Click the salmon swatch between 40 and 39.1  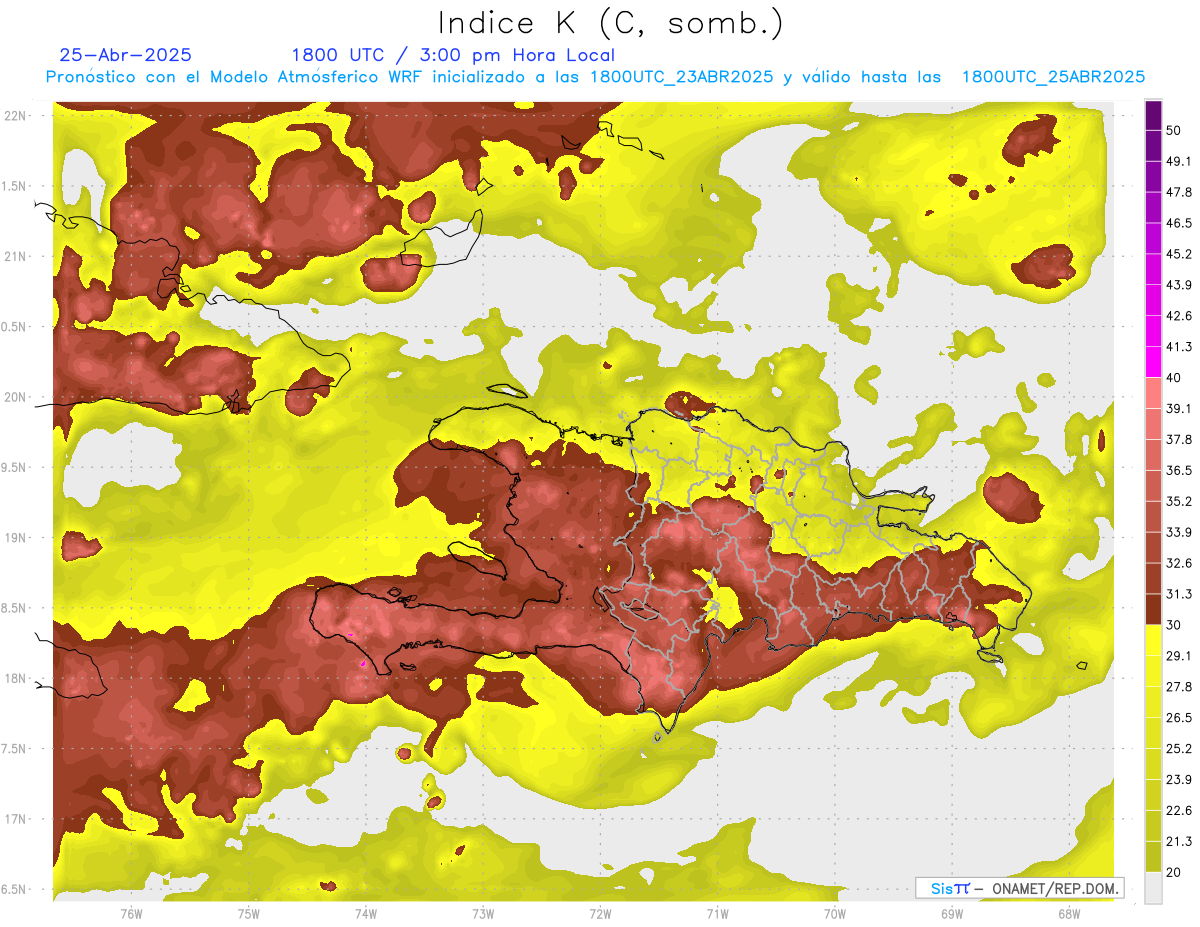[x=1153, y=393]
